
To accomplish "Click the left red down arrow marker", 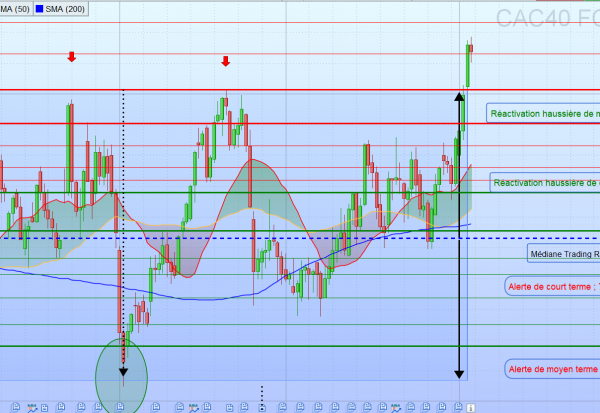I will 71,57.
